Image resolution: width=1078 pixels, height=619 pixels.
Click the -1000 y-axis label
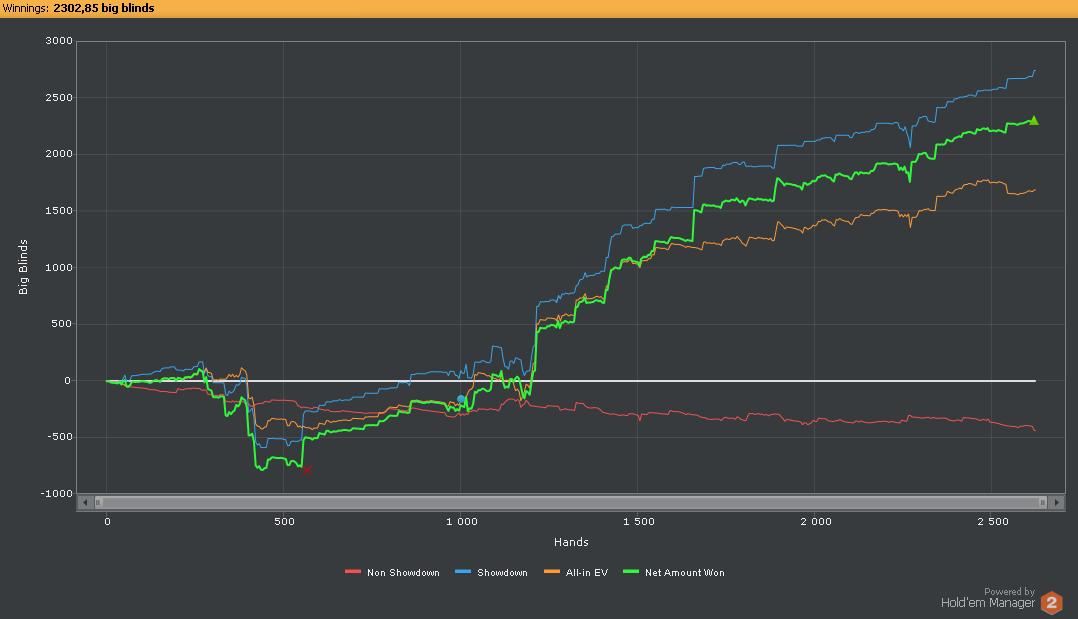pyautogui.click(x=56, y=494)
